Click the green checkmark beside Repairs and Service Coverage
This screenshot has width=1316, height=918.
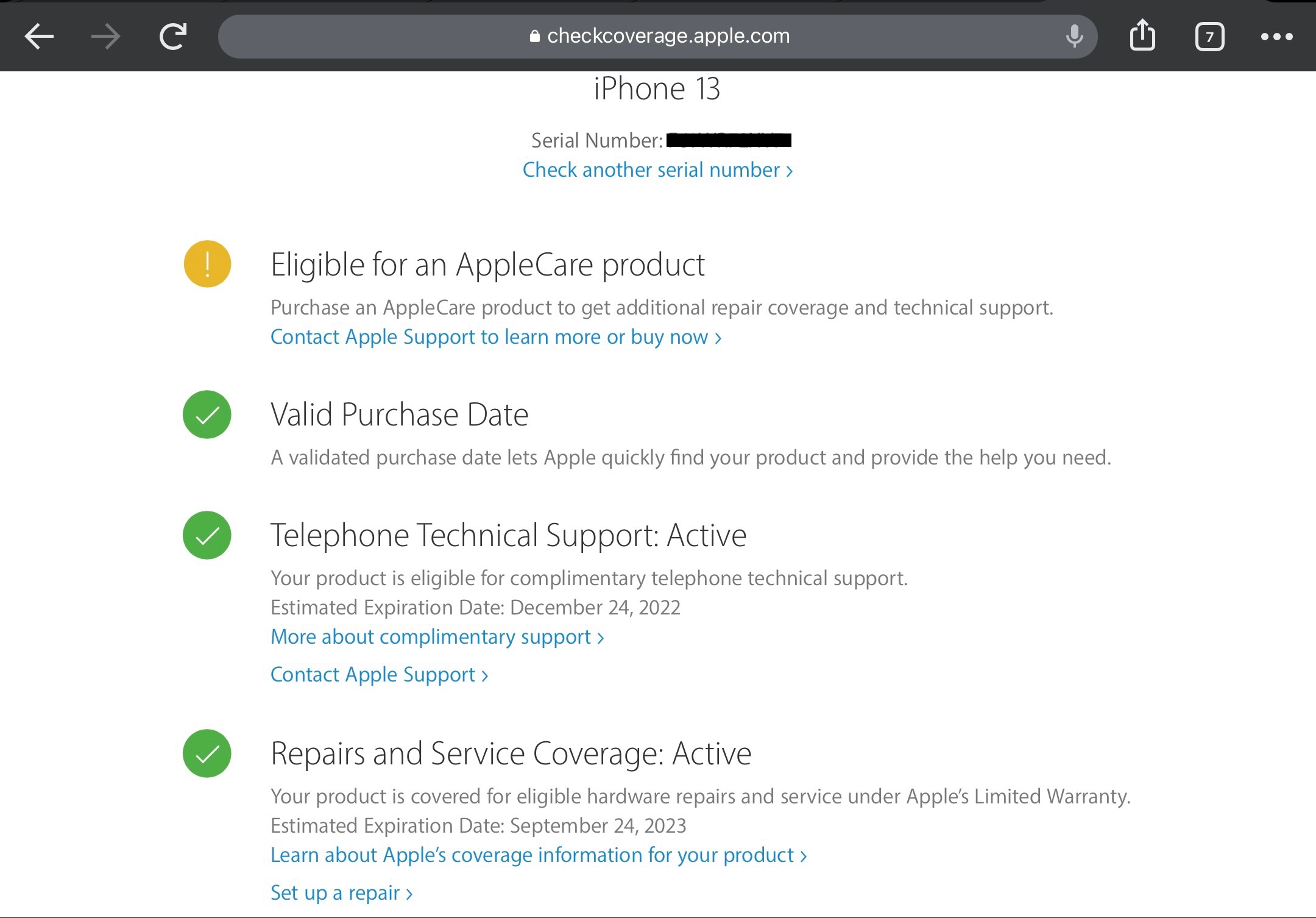click(x=207, y=753)
